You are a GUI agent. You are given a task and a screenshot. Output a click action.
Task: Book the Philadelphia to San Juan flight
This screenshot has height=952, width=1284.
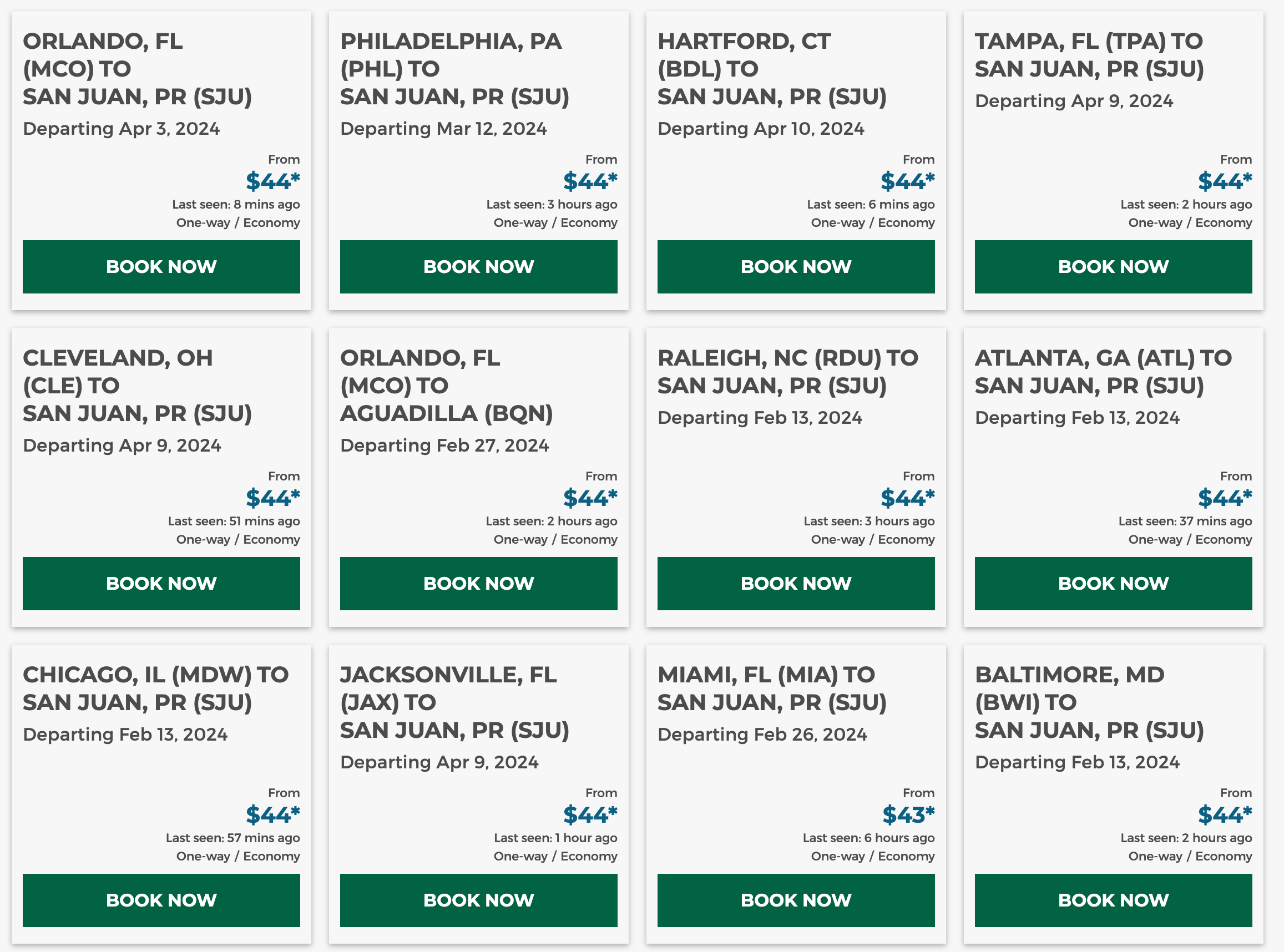click(478, 267)
